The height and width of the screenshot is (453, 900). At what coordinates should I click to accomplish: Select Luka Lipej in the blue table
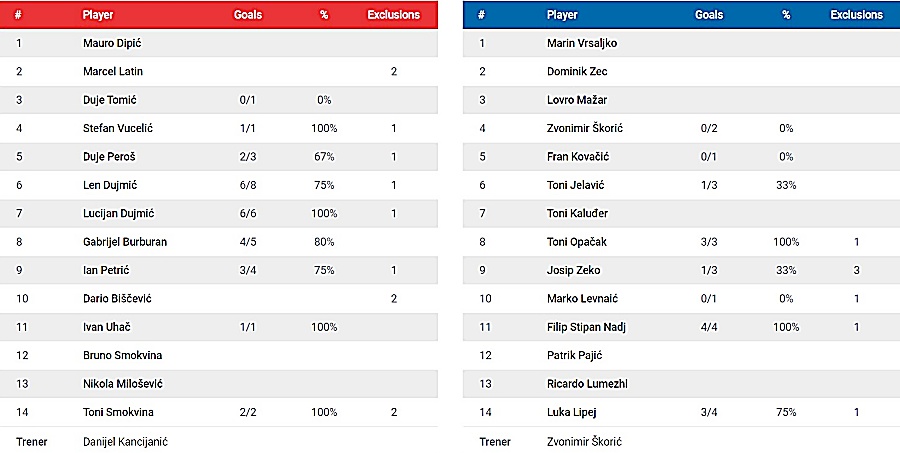click(x=570, y=412)
